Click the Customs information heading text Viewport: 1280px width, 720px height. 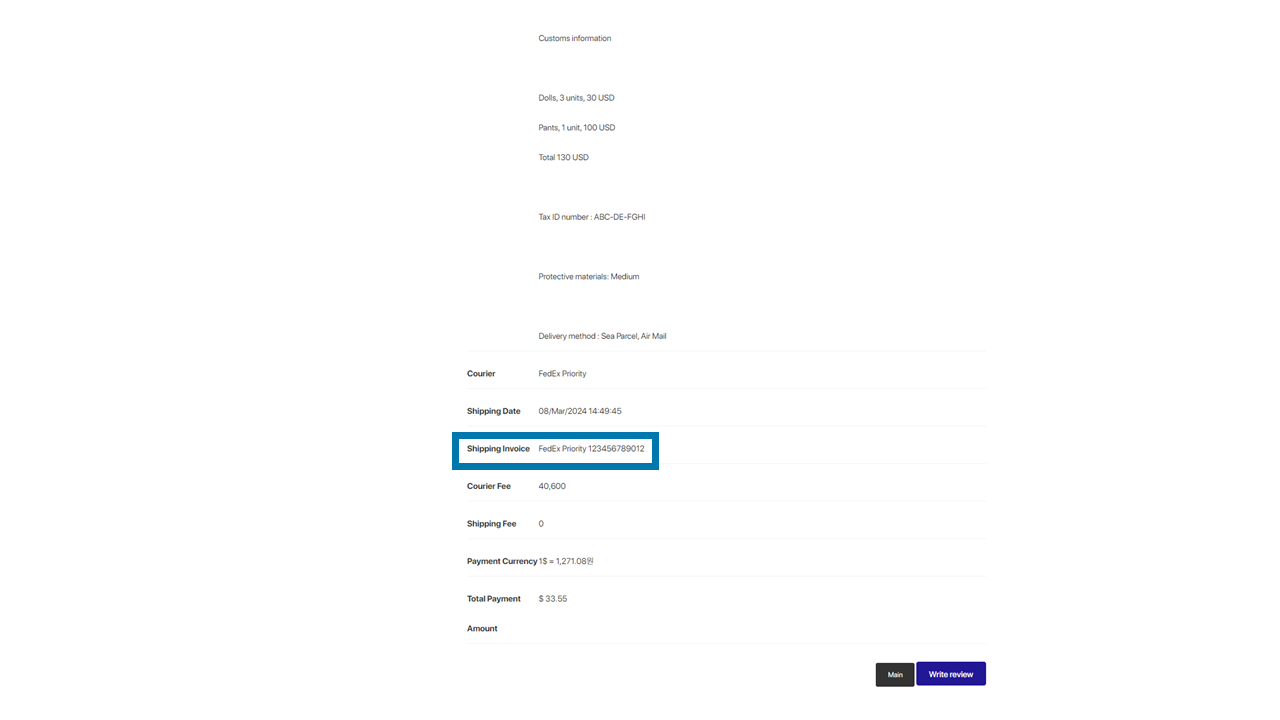pyautogui.click(x=574, y=38)
